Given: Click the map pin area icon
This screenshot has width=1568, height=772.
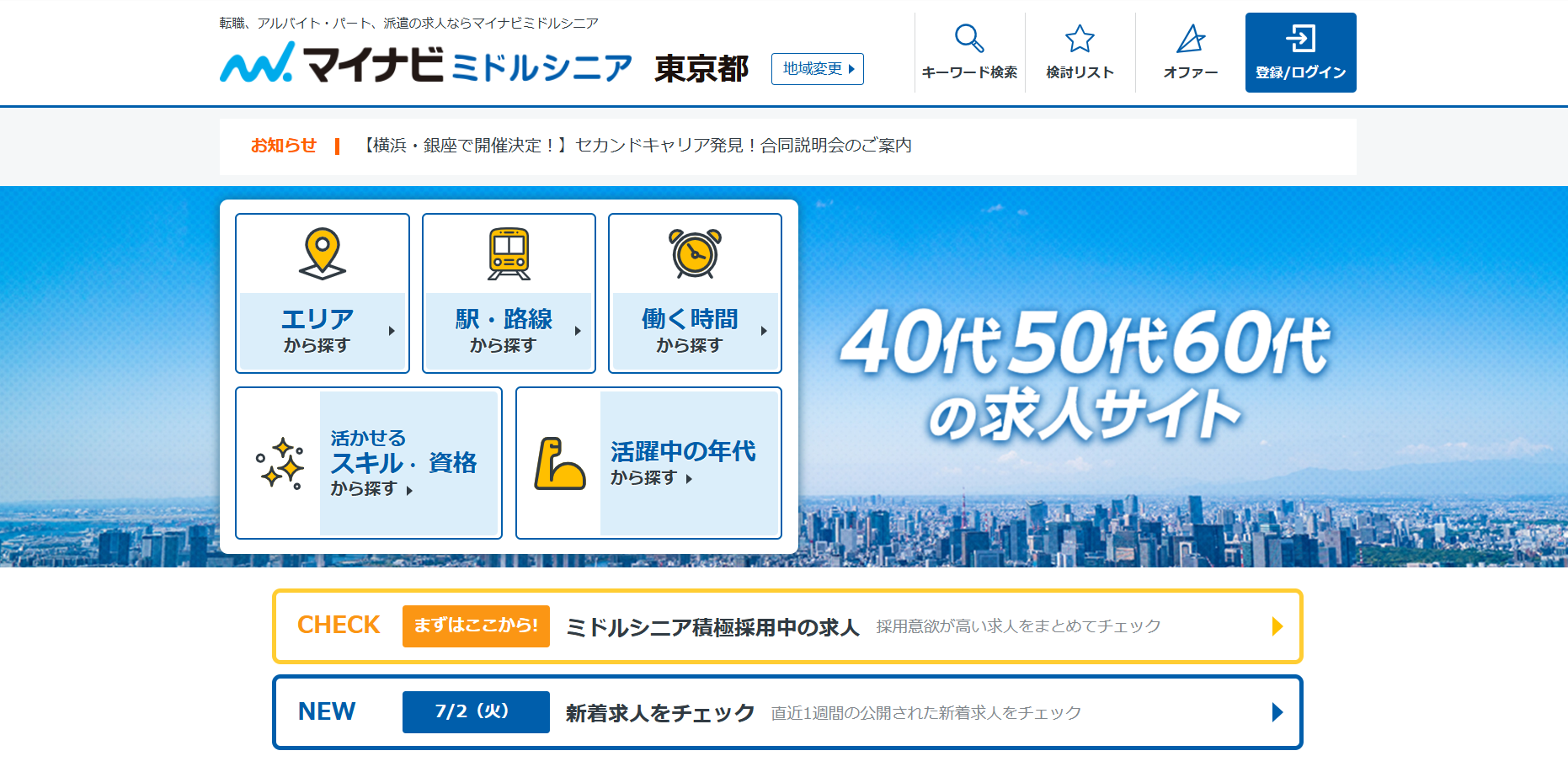Looking at the screenshot, I should click(x=322, y=253).
